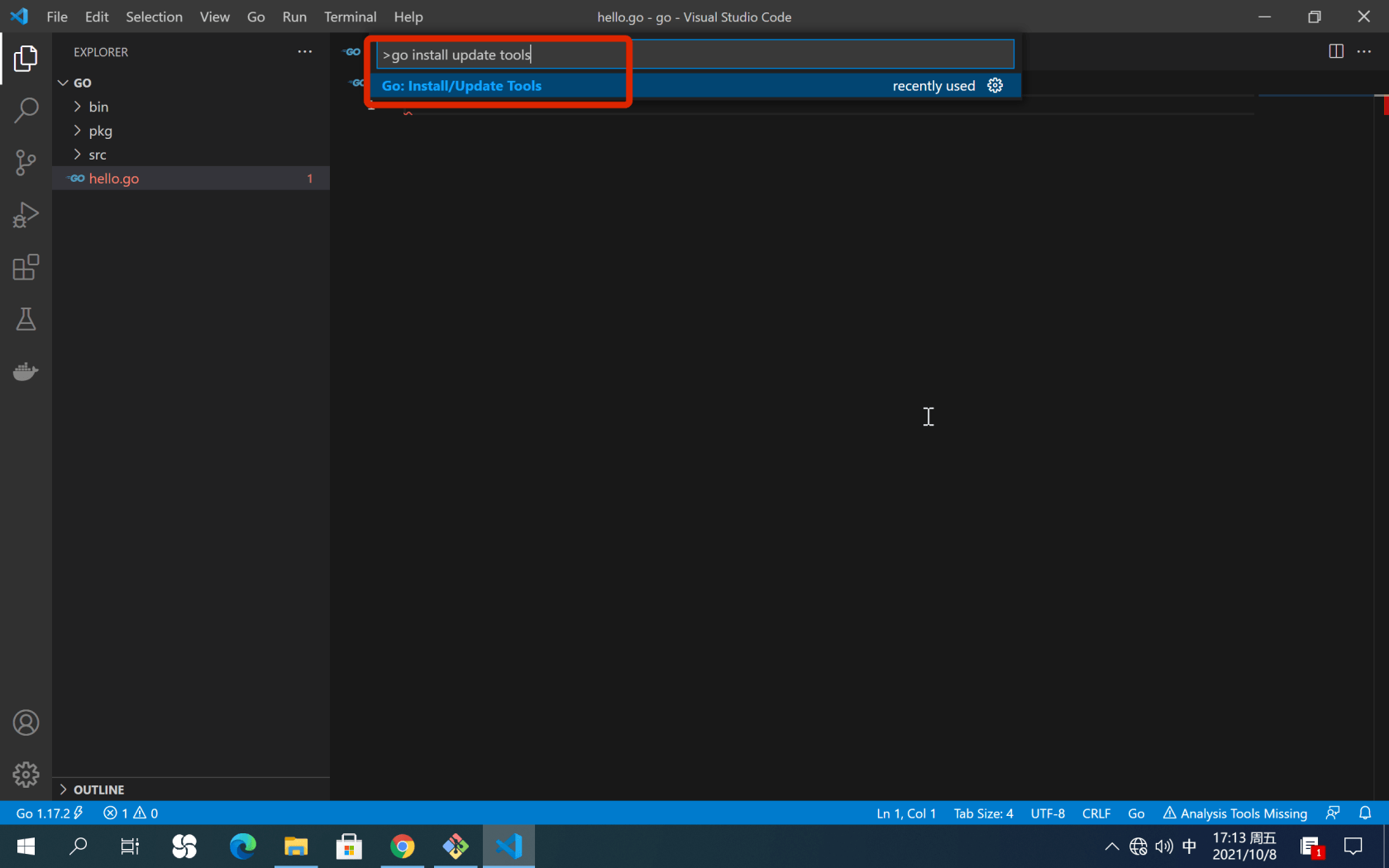The image size is (1389, 868).
Task: Open the Accounts icon
Action: (26, 723)
